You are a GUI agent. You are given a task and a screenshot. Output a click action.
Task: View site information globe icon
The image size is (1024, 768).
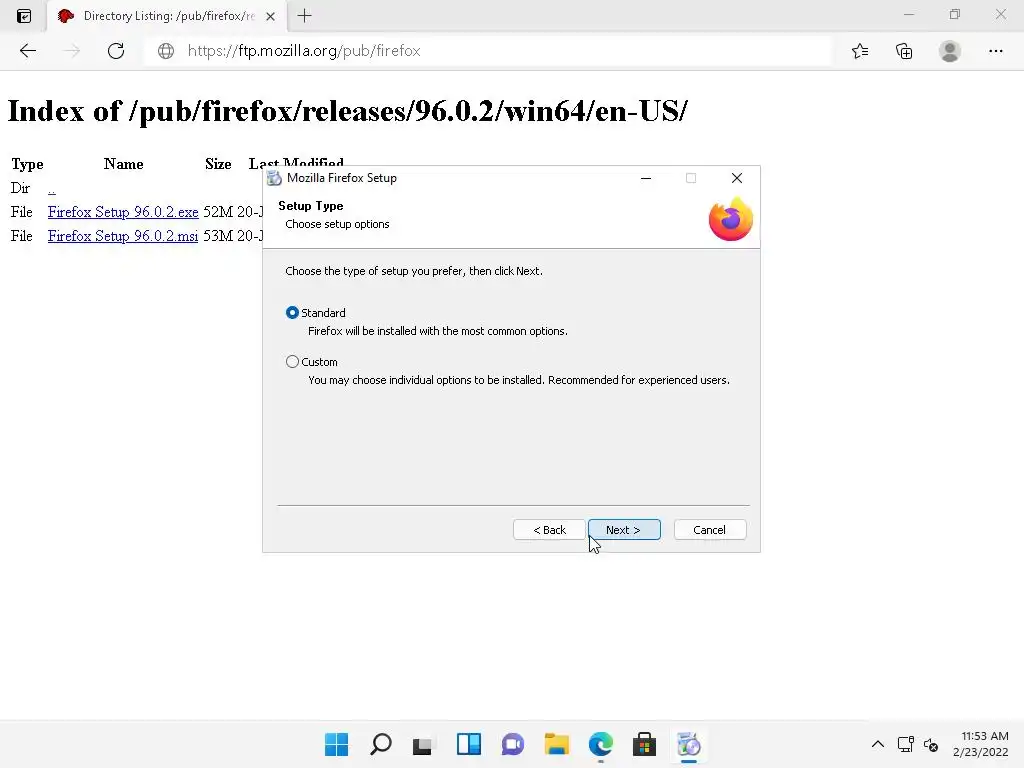pyautogui.click(x=166, y=51)
